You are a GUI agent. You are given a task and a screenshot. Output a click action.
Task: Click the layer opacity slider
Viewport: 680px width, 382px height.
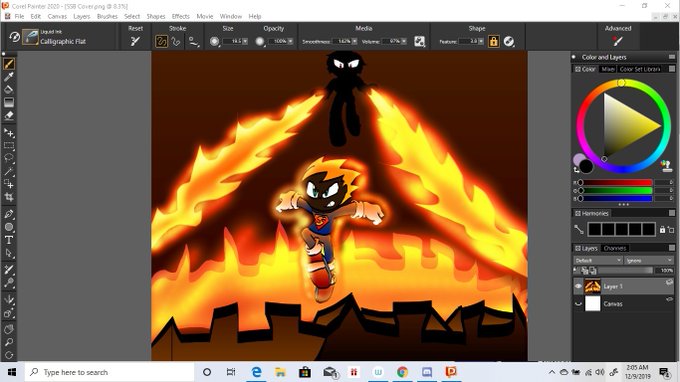pyautogui.click(x=624, y=271)
